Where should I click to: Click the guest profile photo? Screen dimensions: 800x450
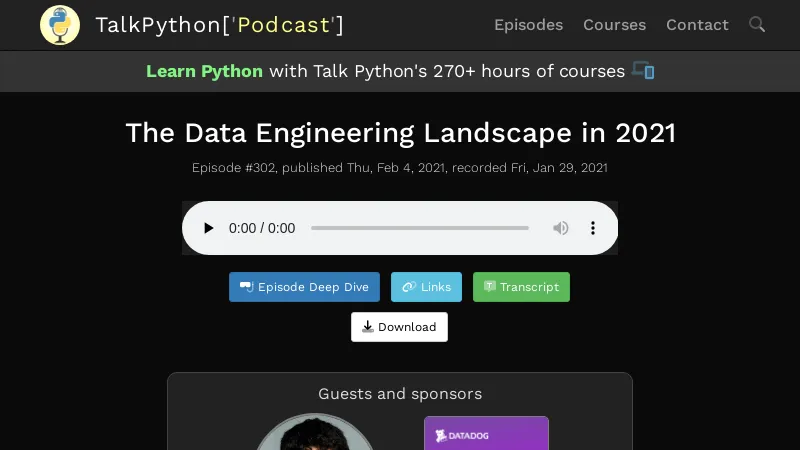coord(314,435)
